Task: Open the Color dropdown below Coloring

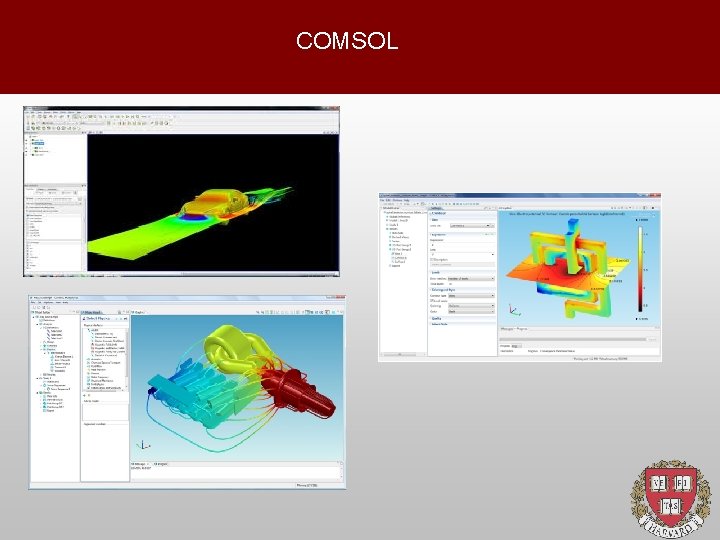Action: click(472, 312)
